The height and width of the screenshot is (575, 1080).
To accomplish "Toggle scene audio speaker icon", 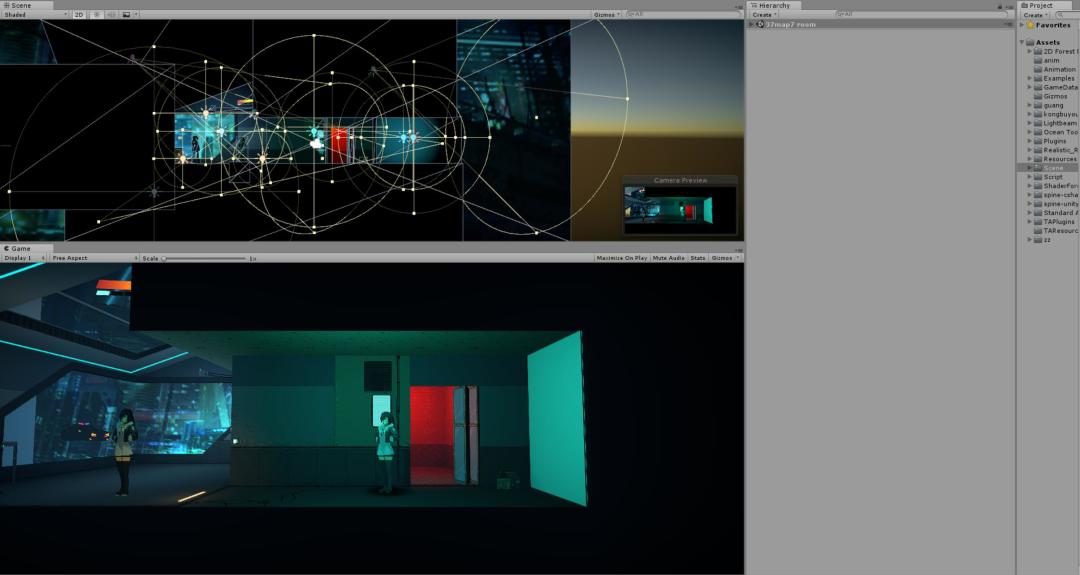I will (x=111, y=15).
